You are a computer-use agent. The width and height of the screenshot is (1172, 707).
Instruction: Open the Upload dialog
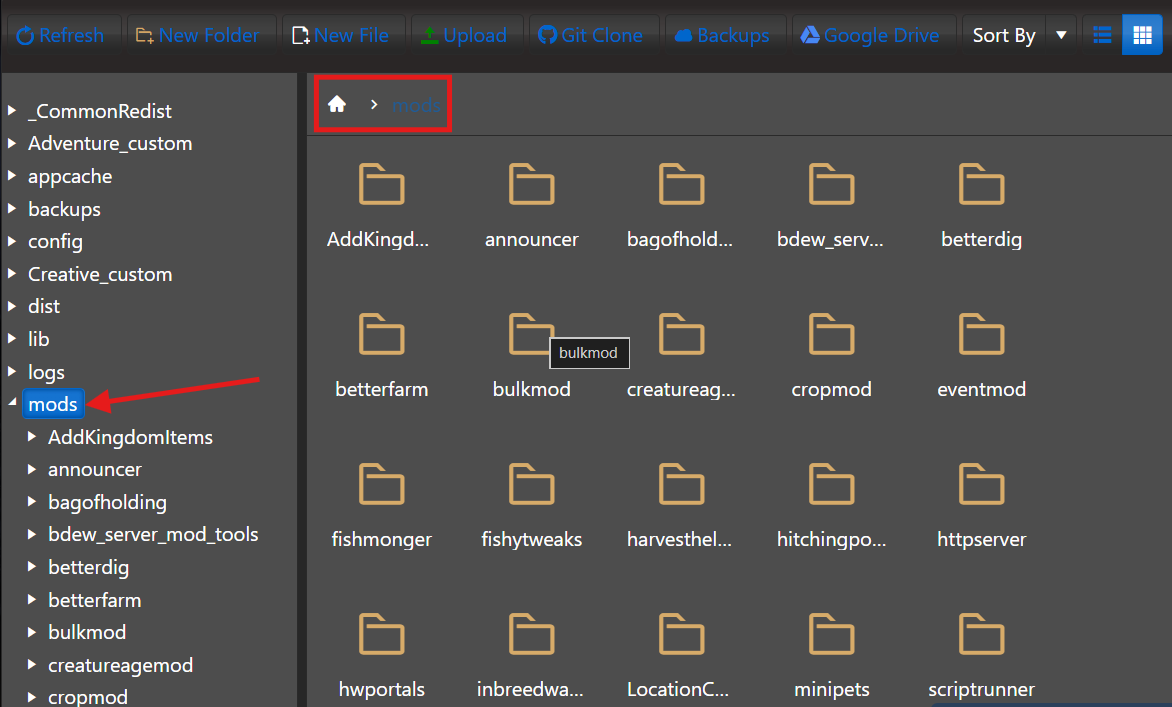463,35
